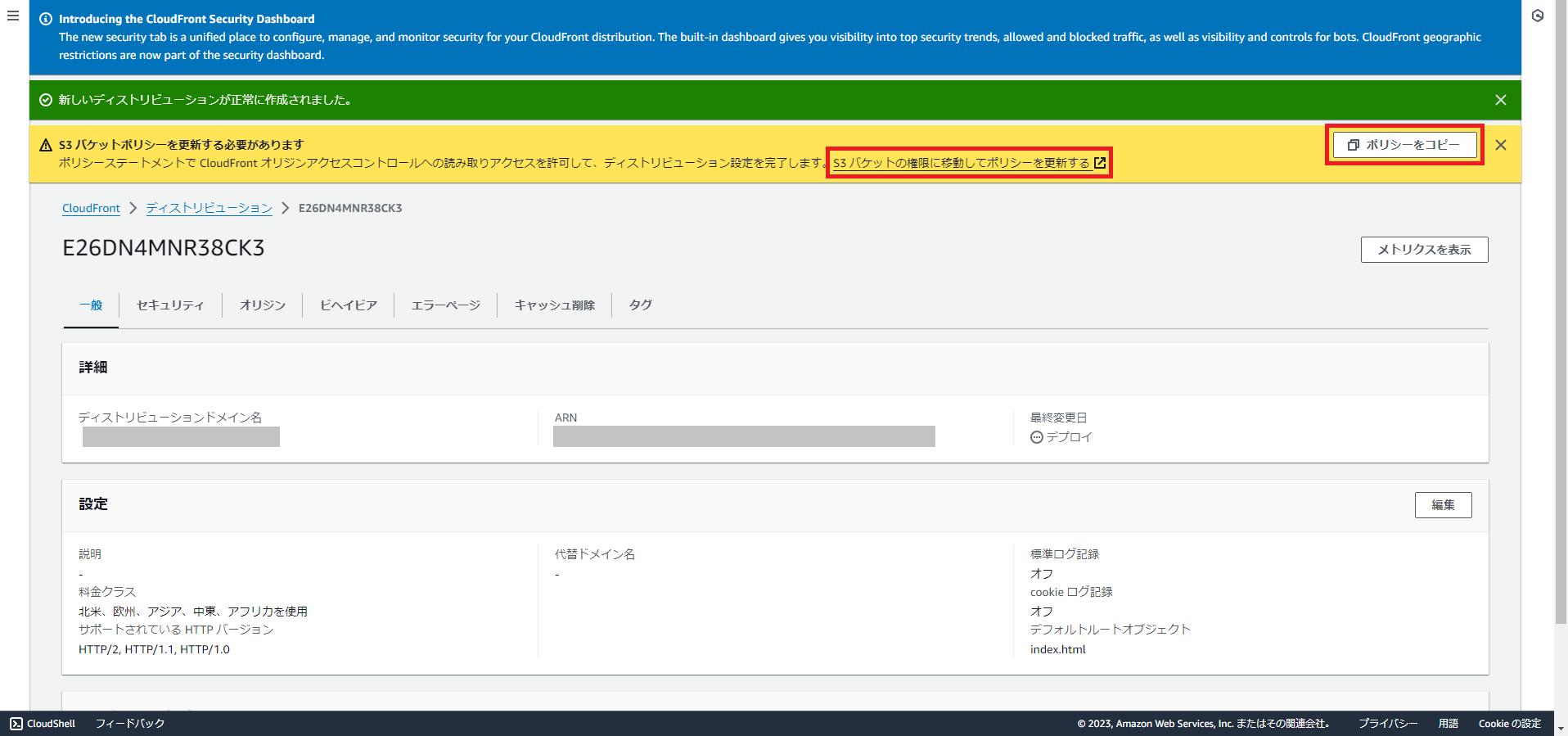Click the green success checkmark icon
Screen dimensions: 1568x736
pyautogui.click(x=46, y=100)
